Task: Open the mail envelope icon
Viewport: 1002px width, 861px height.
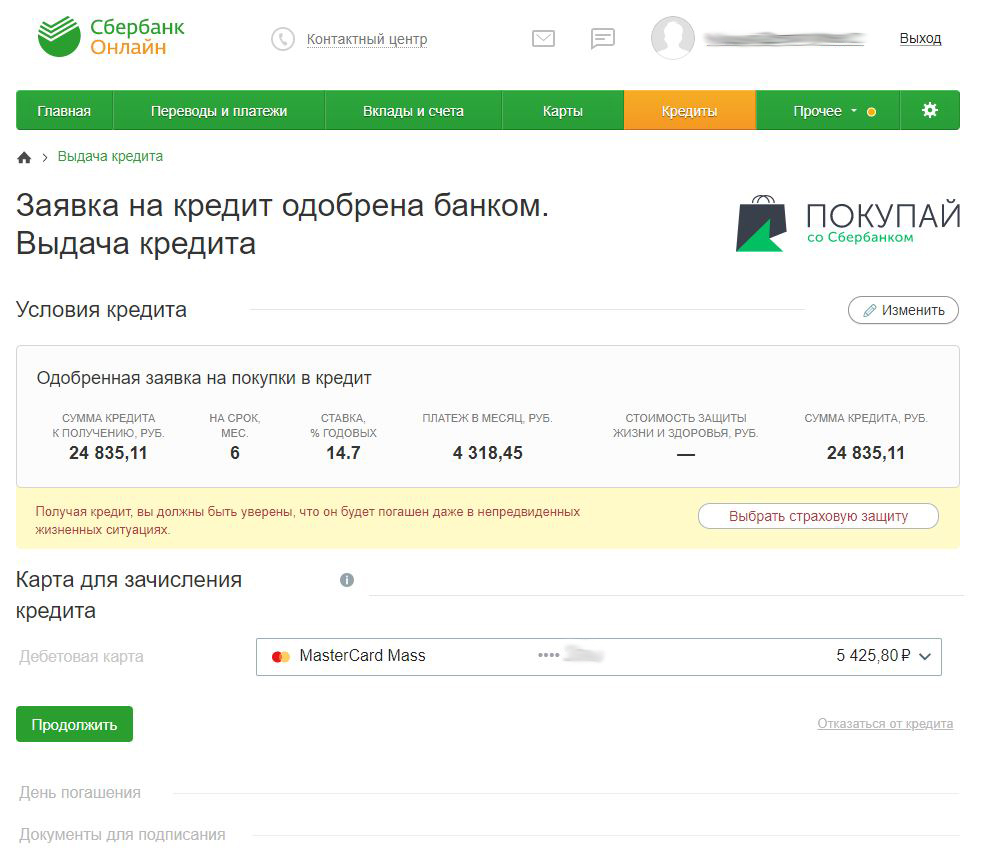Action: click(543, 38)
